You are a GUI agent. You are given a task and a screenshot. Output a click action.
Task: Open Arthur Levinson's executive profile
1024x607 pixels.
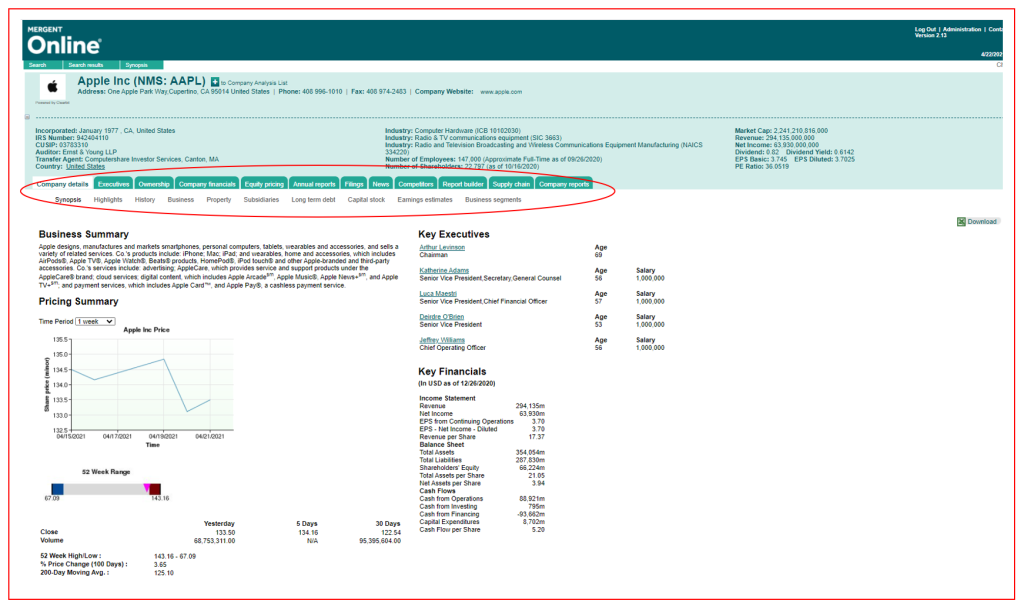tap(442, 248)
